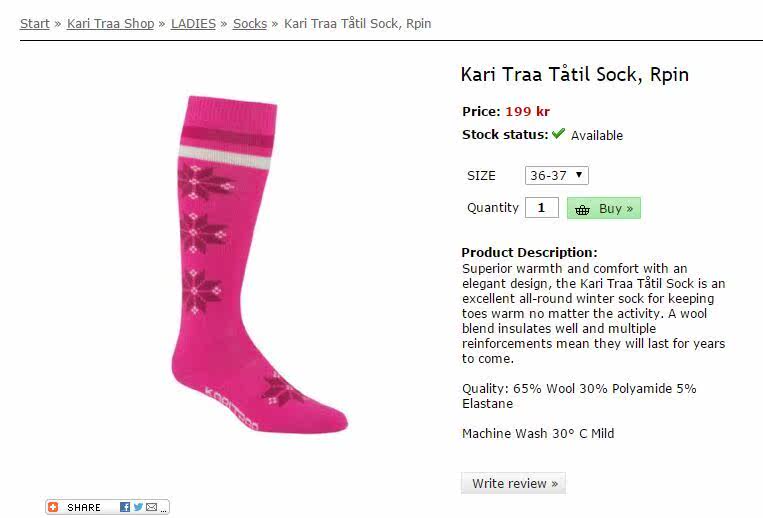Click the Kari Traa Tåtil Sock heading

point(574,74)
